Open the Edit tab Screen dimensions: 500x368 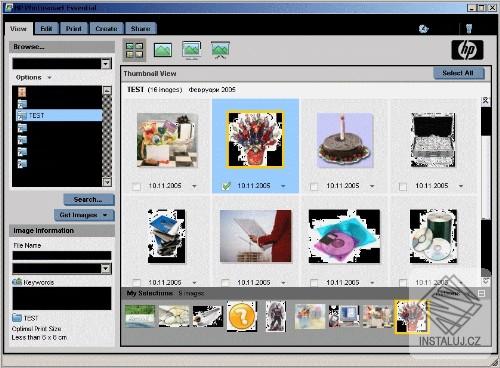(x=46, y=29)
